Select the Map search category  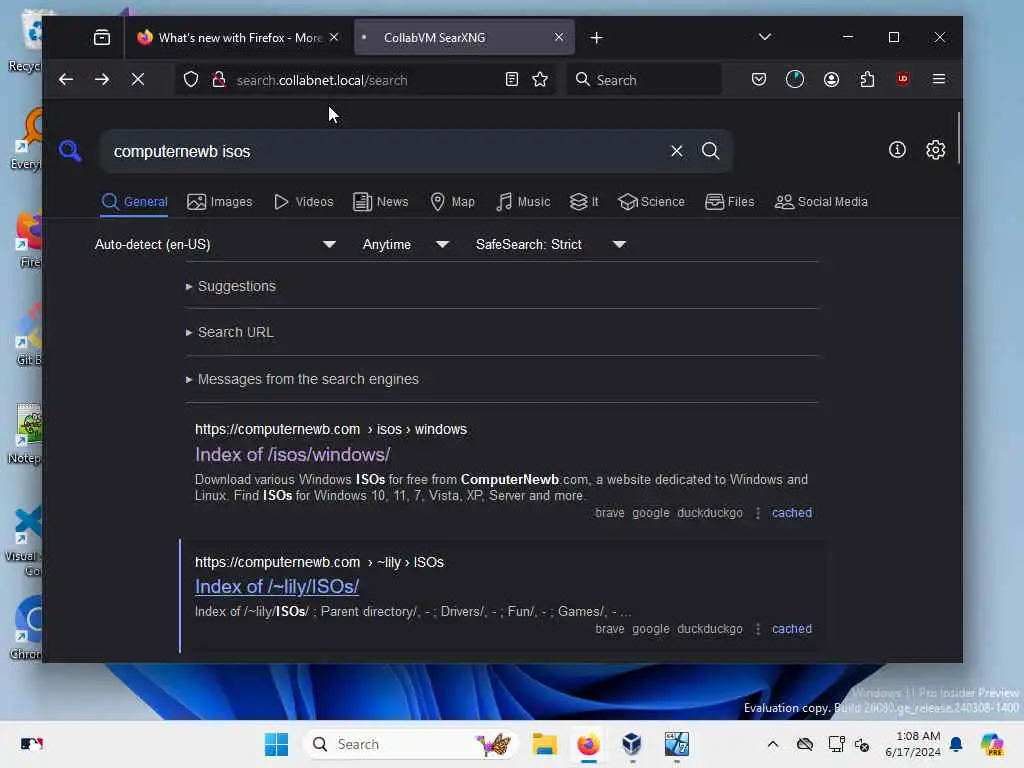pos(453,202)
